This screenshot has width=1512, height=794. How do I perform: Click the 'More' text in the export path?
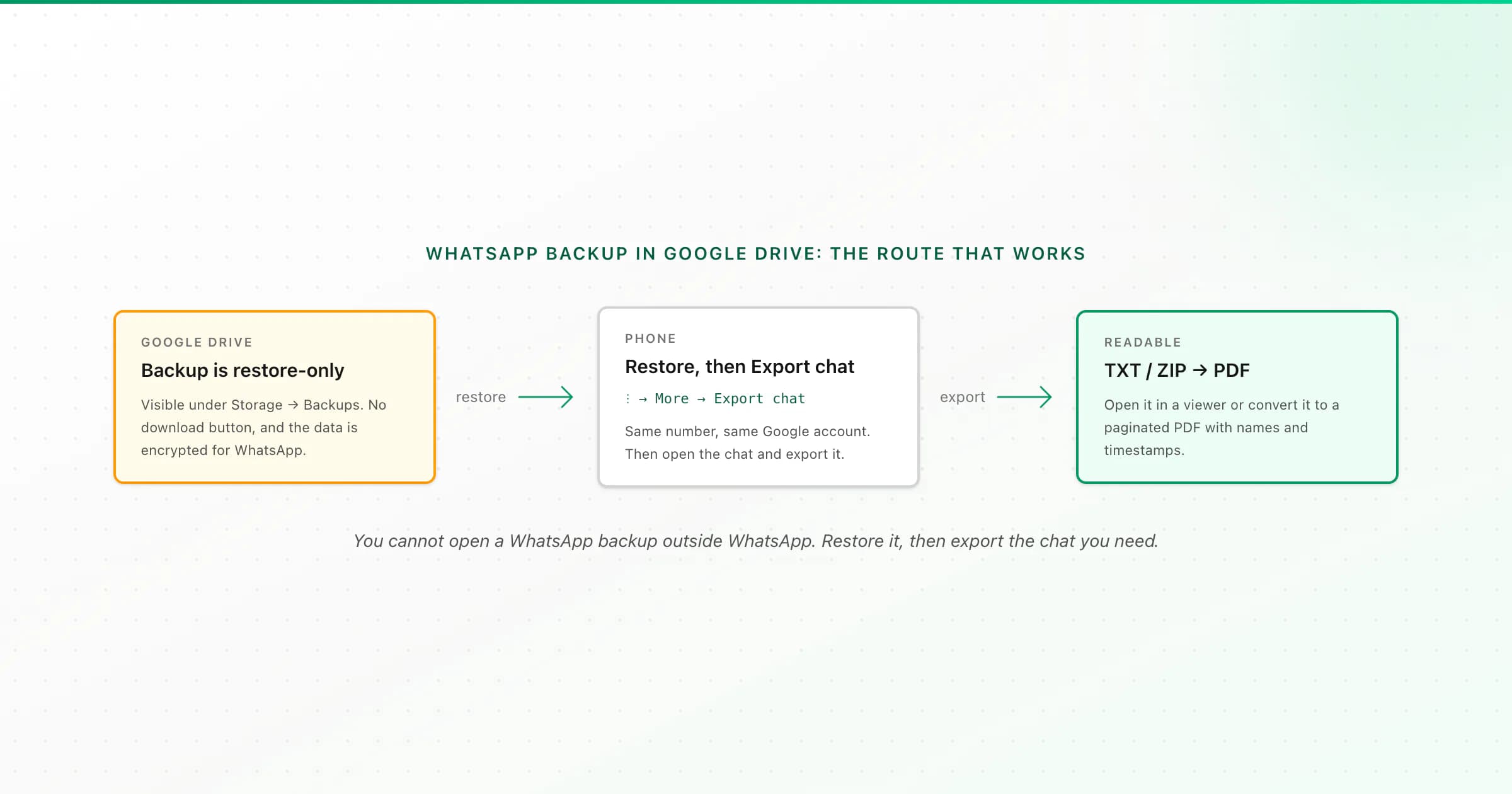coord(672,398)
